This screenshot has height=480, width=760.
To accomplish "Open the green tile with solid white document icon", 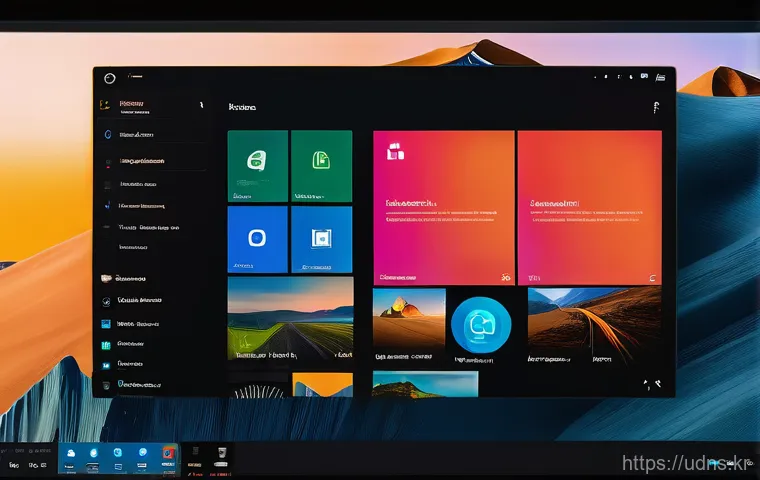I will (258, 166).
